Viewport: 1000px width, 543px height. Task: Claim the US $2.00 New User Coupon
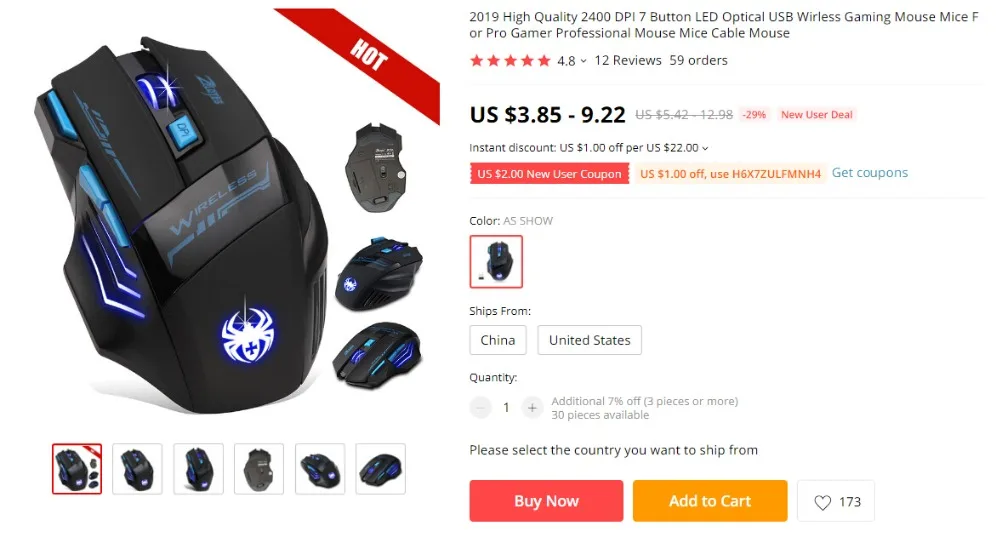(x=549, y=174)
